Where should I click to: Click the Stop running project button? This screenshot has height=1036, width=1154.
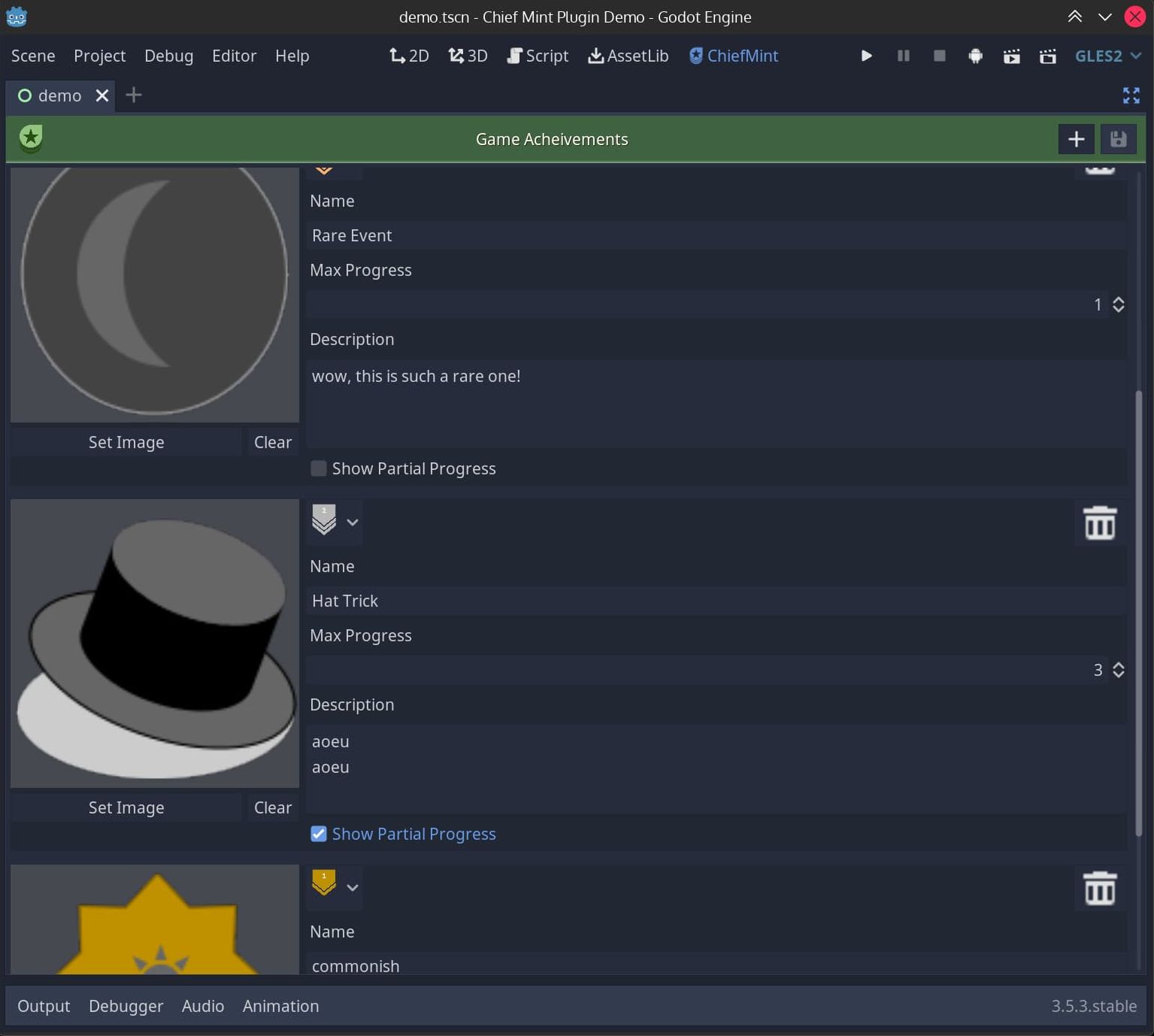[x=939, y=56]
